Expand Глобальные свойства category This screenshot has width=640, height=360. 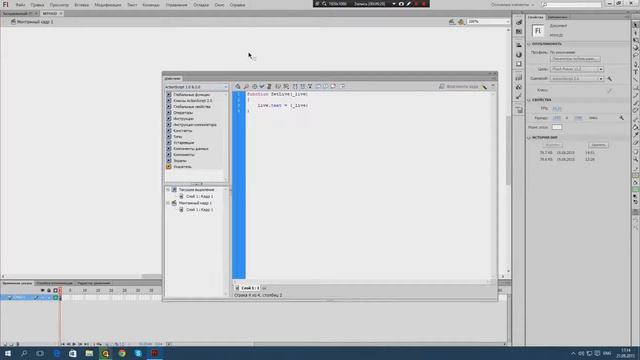(169, 107)
